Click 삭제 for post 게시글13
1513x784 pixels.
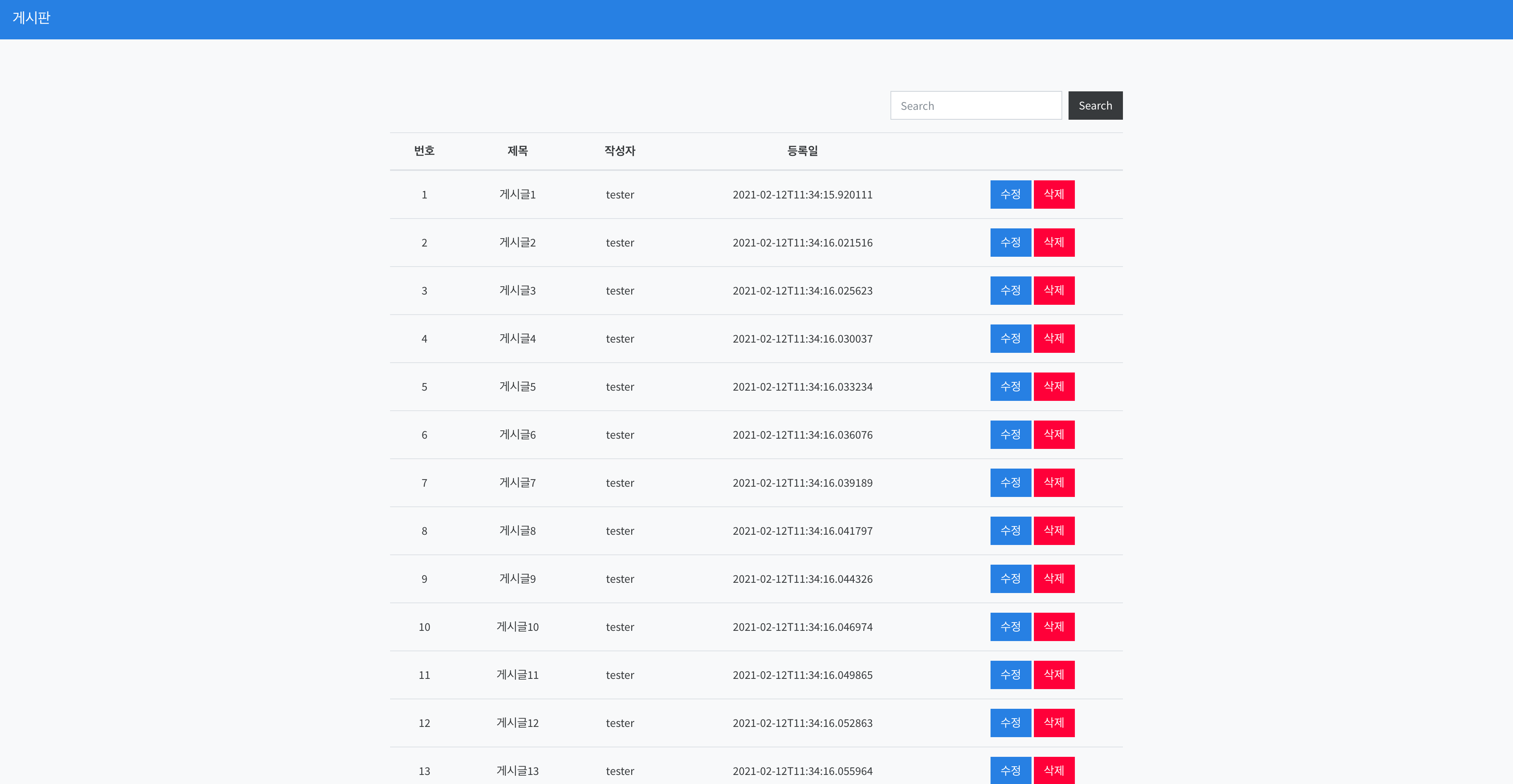coord(1054,771)
